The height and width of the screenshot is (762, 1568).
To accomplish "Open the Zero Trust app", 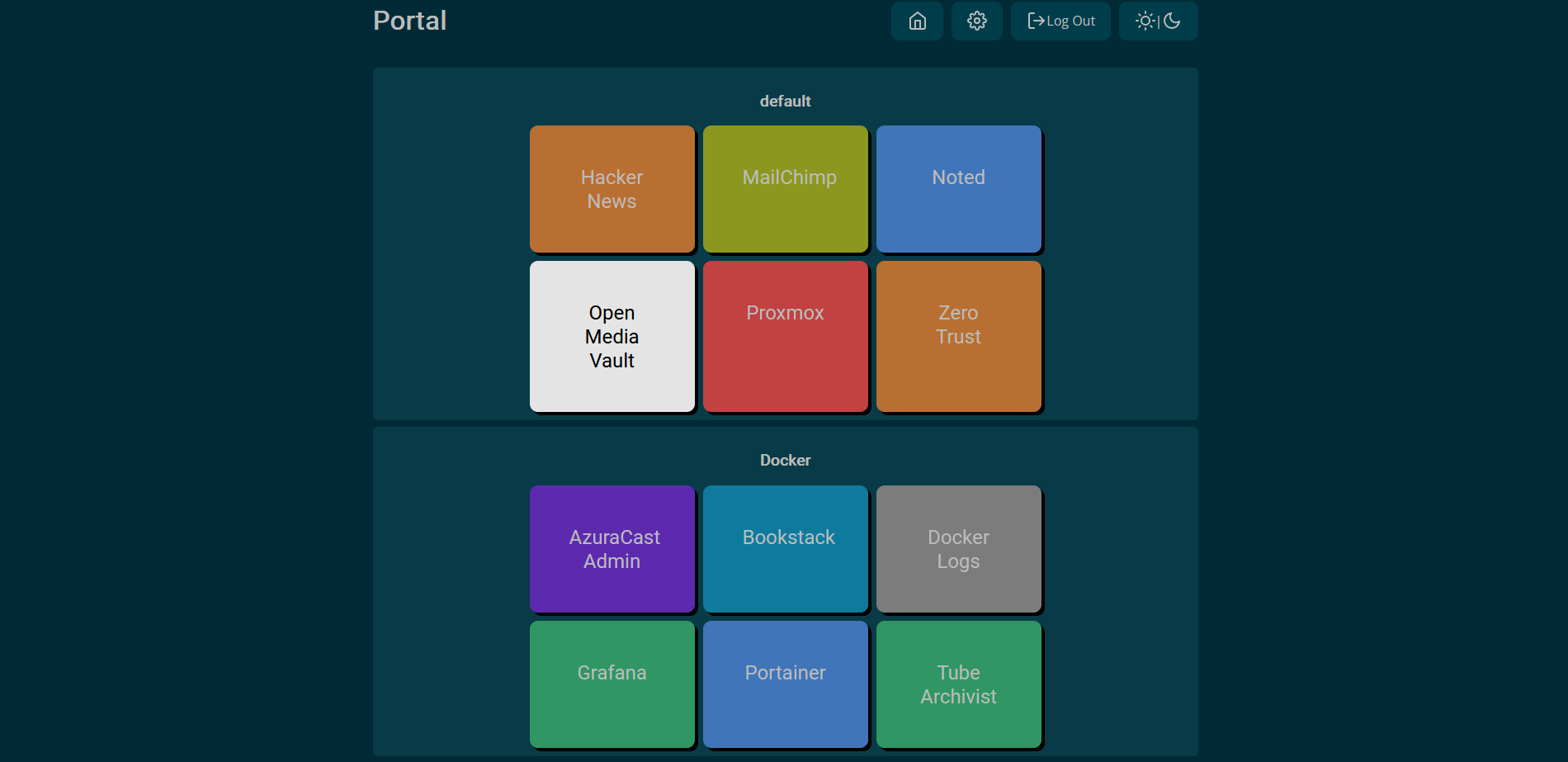I will (958, 336).
